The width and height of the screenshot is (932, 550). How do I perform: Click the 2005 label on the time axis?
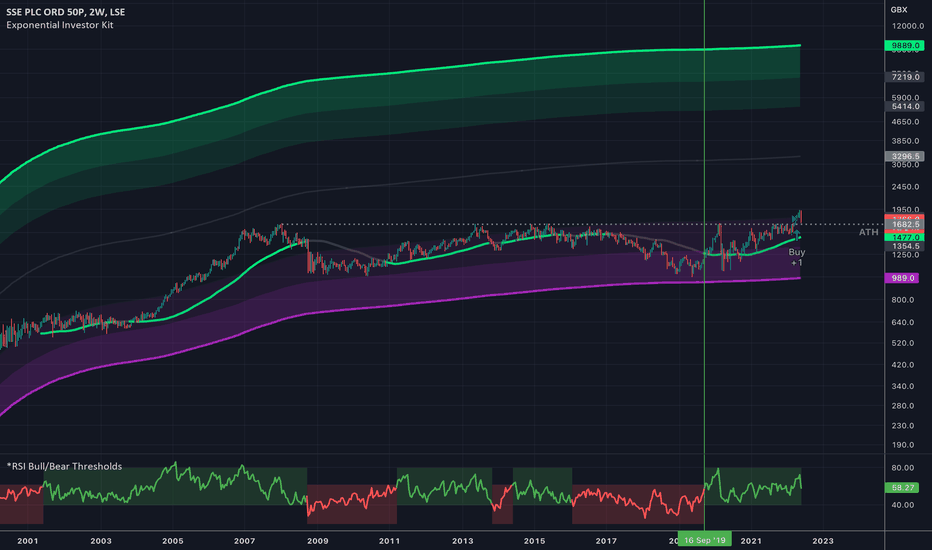coord(173,541)
